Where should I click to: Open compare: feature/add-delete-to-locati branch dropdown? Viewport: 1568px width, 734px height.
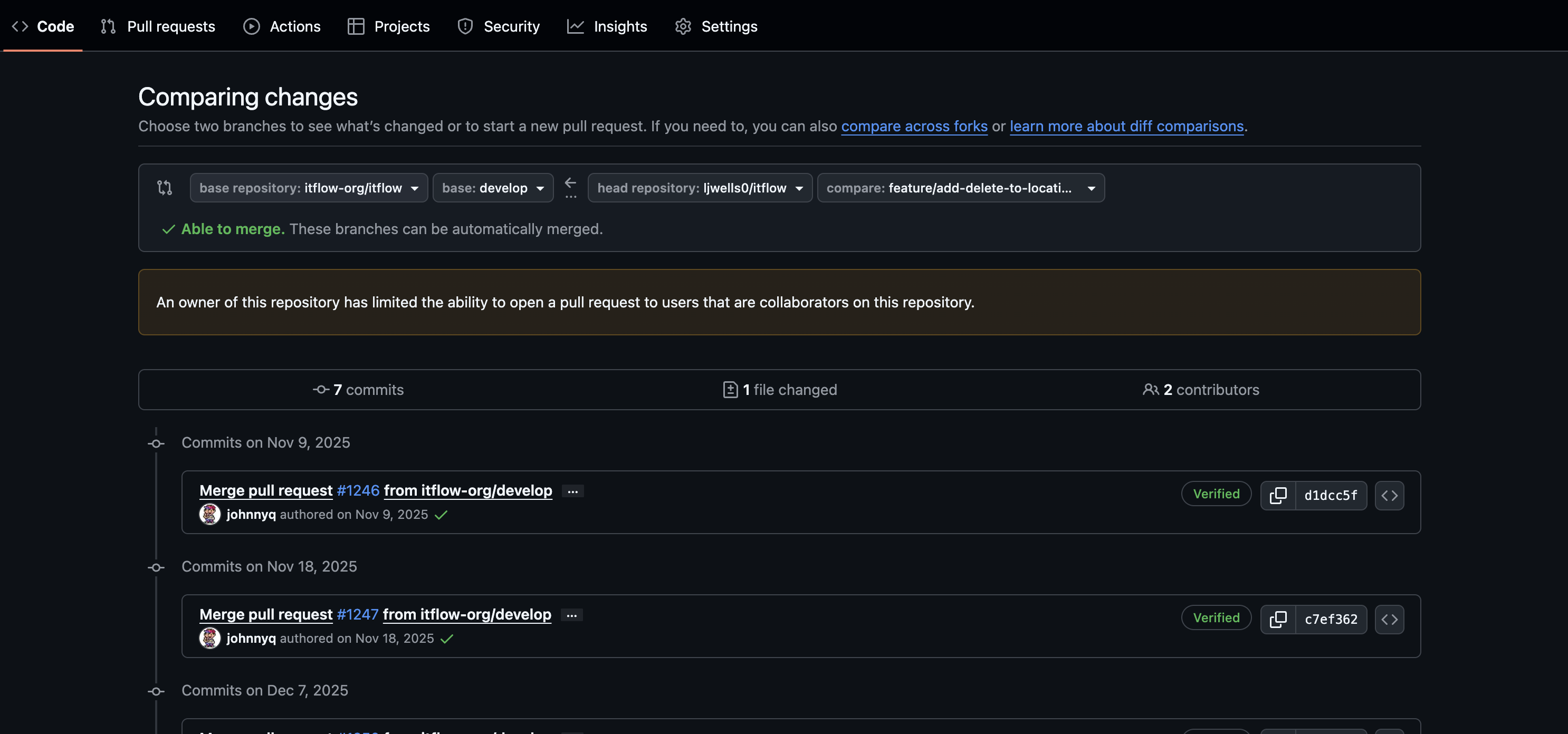[x=961, y=187]
